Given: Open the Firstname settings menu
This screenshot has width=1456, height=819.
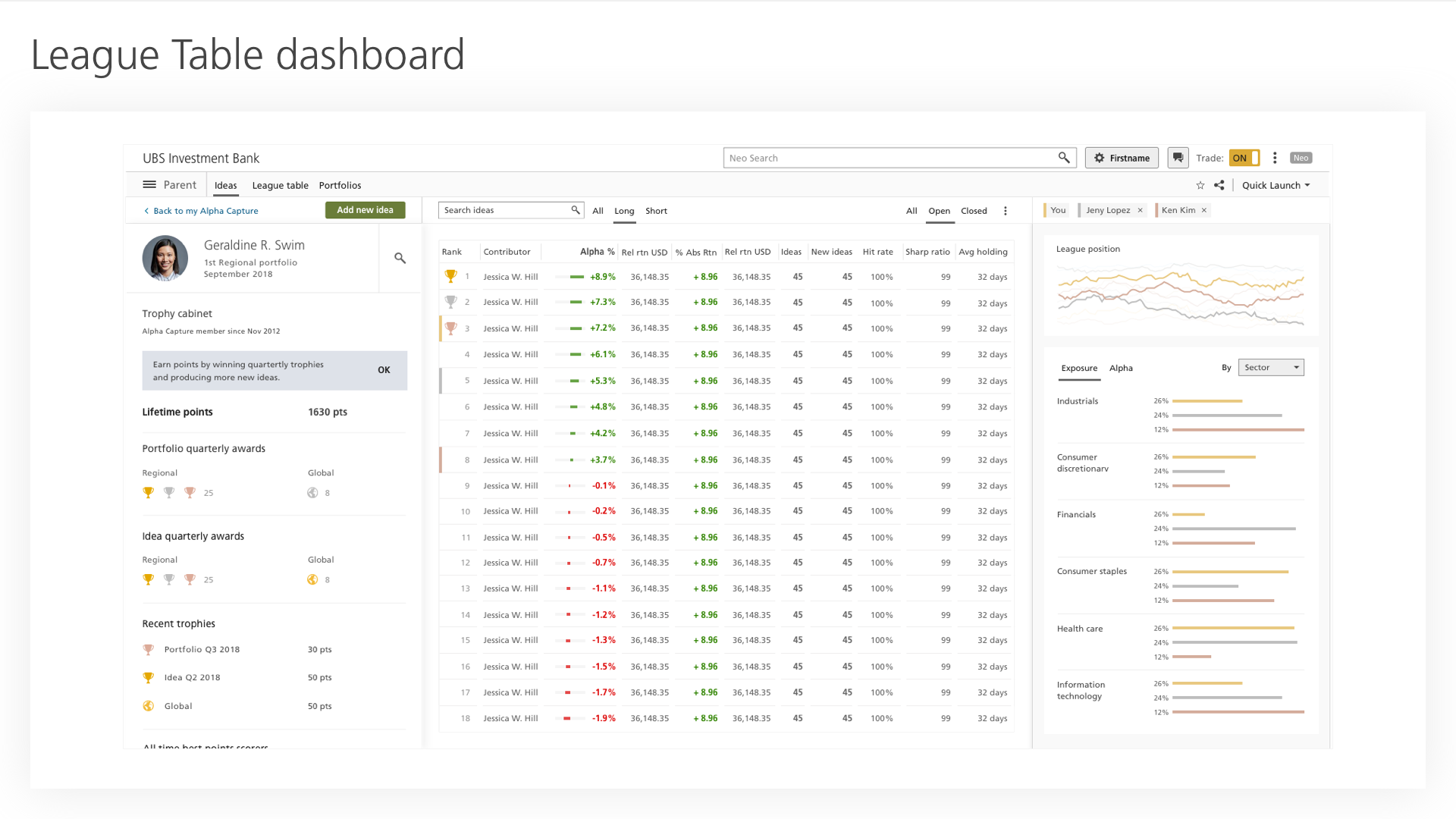Looking at the screenshot, I should [x=1122, y=158].
